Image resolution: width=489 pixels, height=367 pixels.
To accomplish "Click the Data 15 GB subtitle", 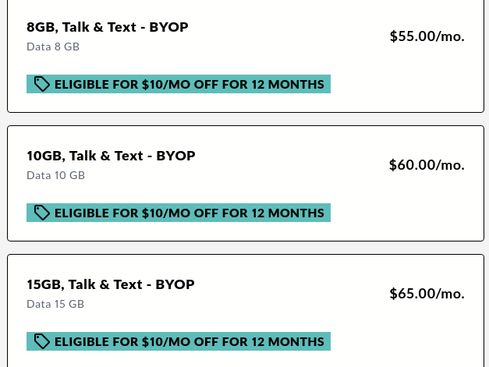I will tap(55, 304).
